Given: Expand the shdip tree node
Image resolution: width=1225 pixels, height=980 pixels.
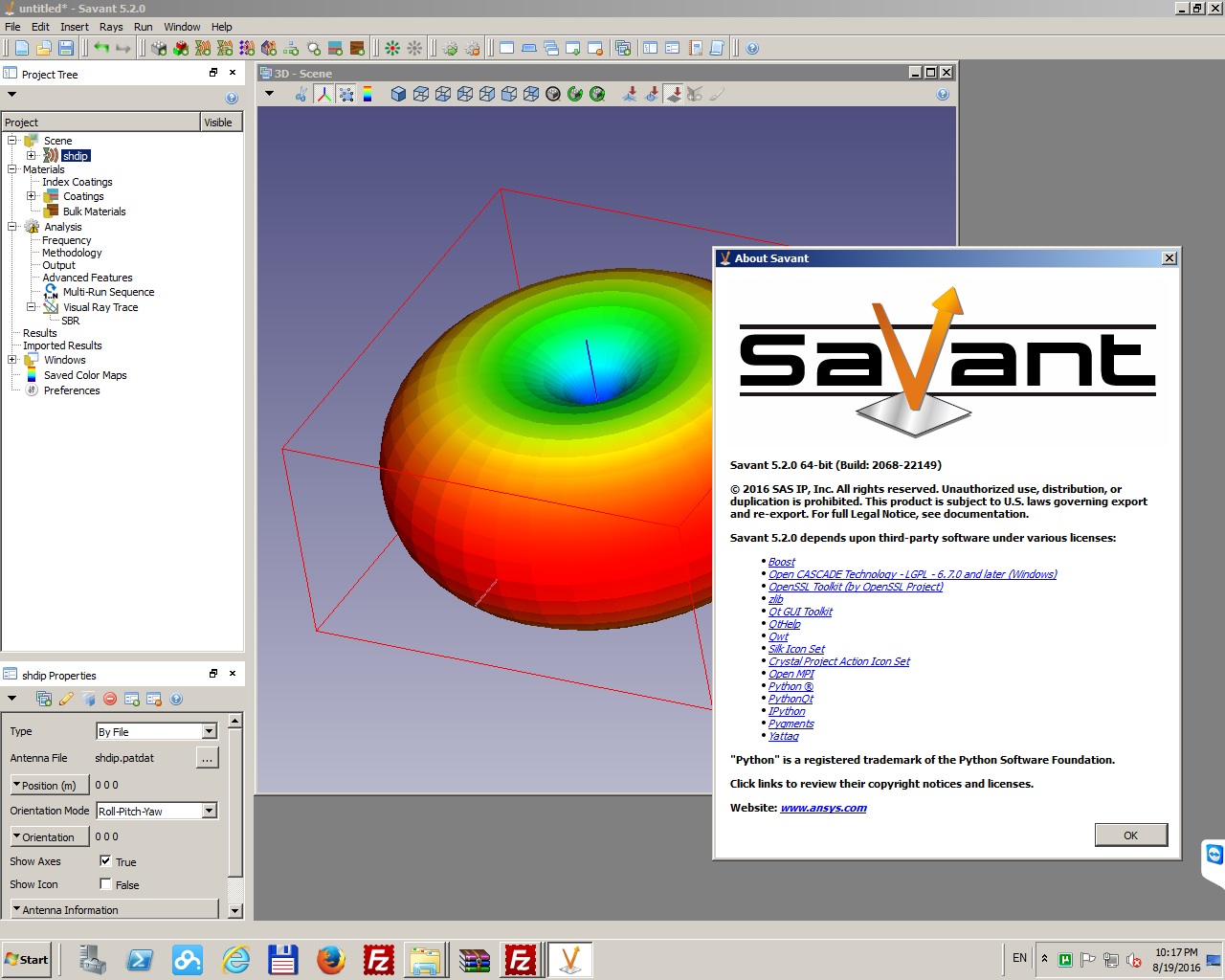Looking at the screenshot, I should [x=32, y=155].
